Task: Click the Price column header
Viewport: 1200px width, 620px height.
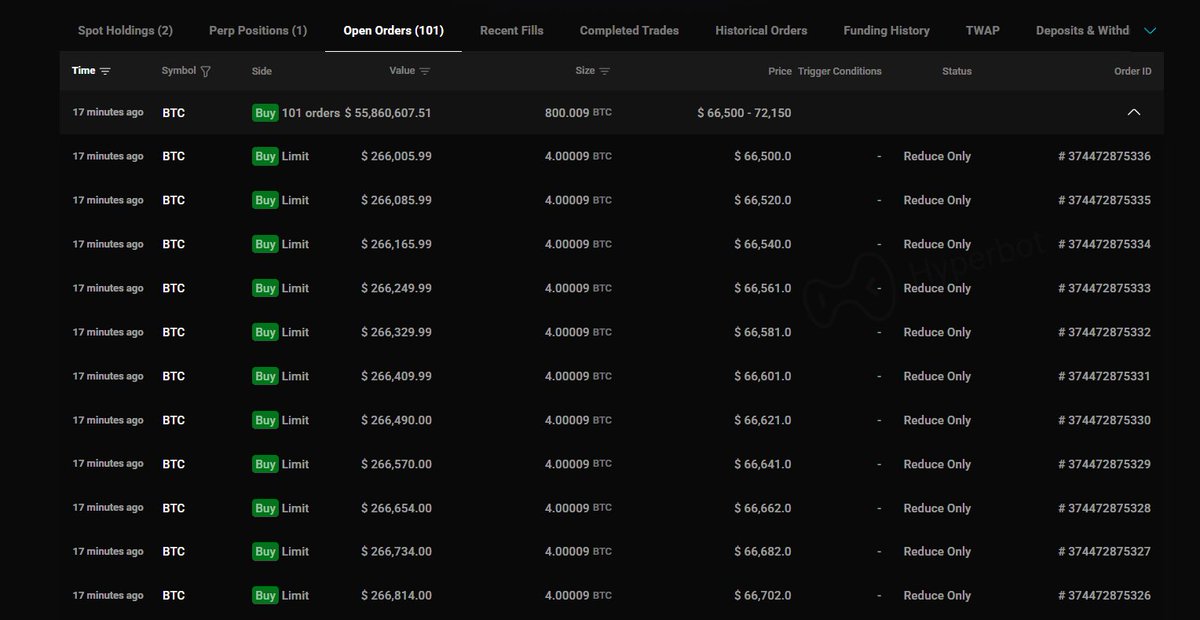Action: click(780, 71)
